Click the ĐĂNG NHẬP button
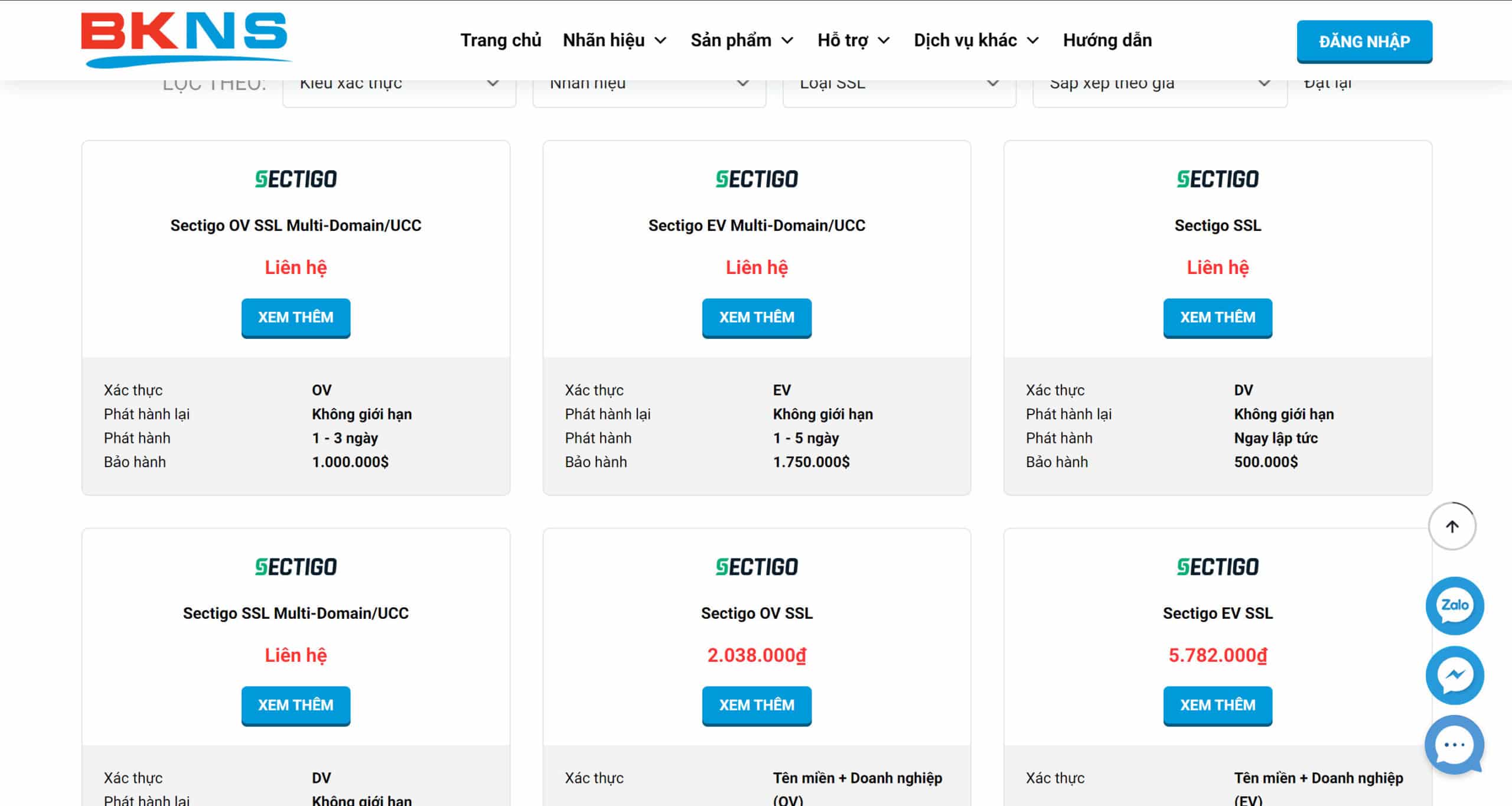The image size is (1512, 806). click(x=1364, y=41)
